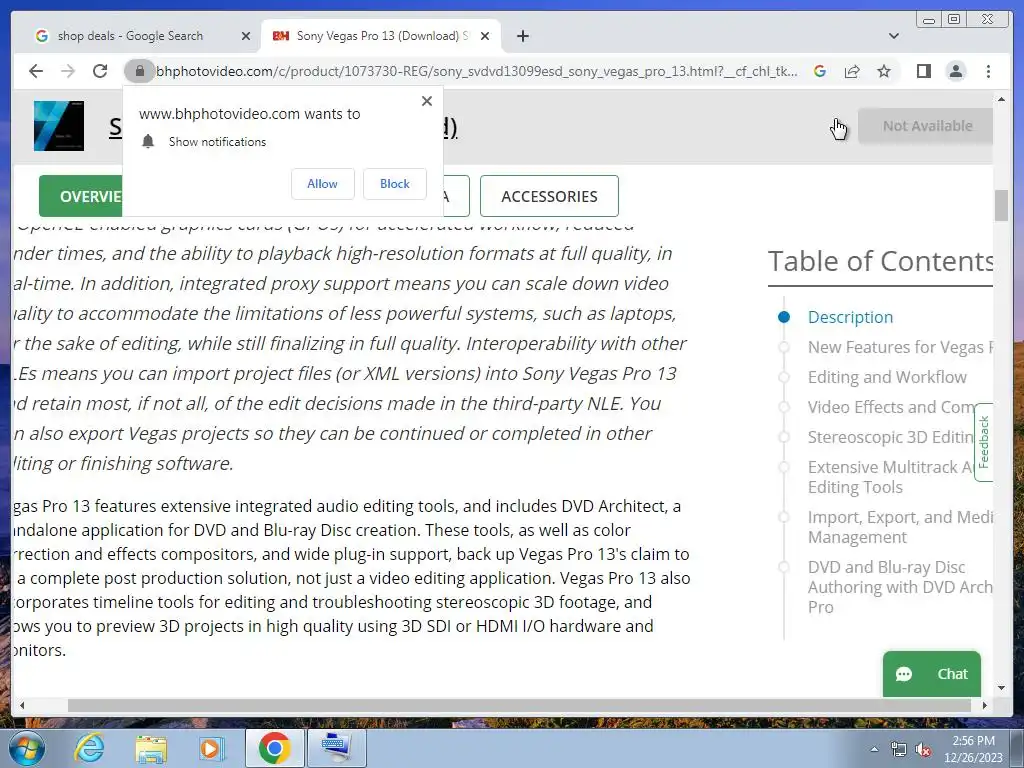Click the Sony Vegas product thumbnail
1024x768 pixels.
pyautogui.click(x=59, y=126)
